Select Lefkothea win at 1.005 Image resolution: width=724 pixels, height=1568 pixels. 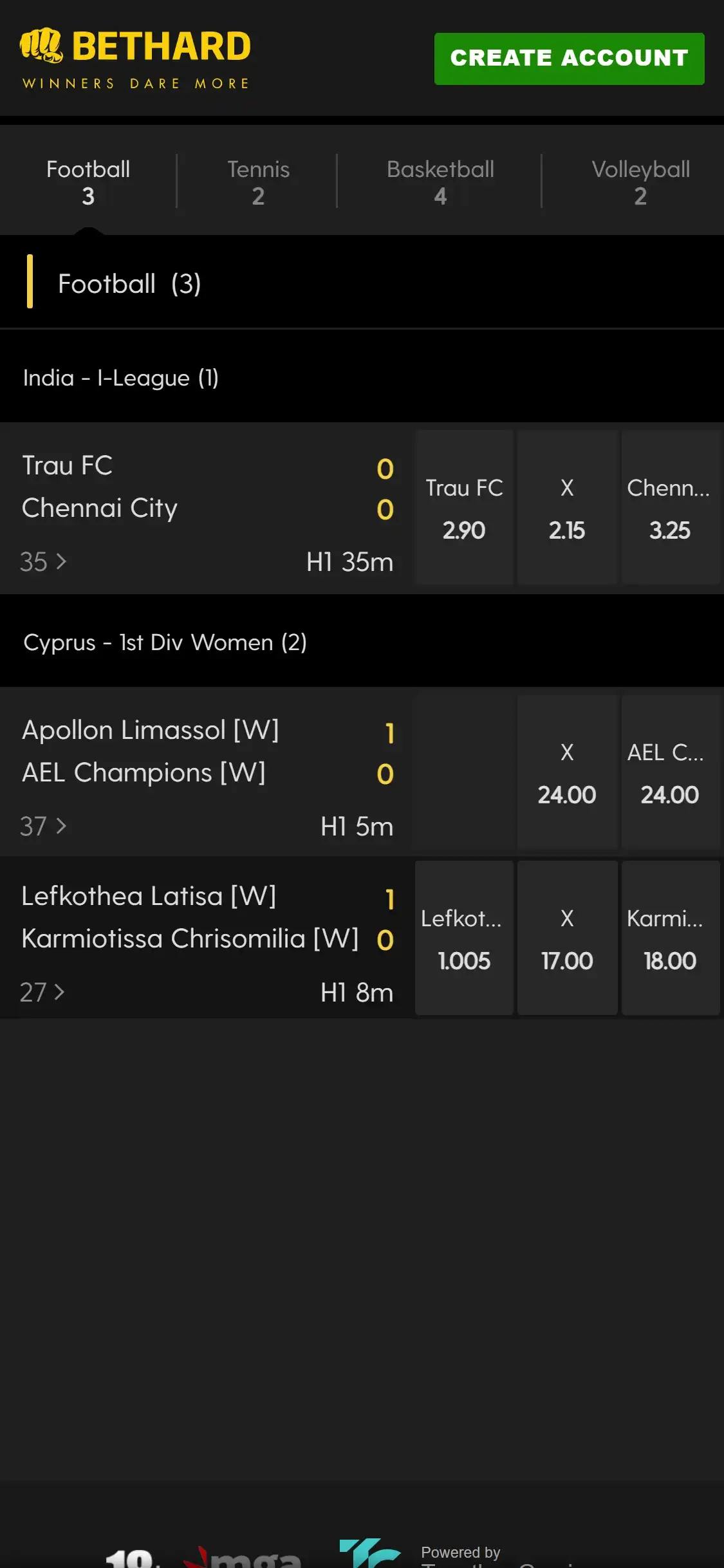click(464, 939)
